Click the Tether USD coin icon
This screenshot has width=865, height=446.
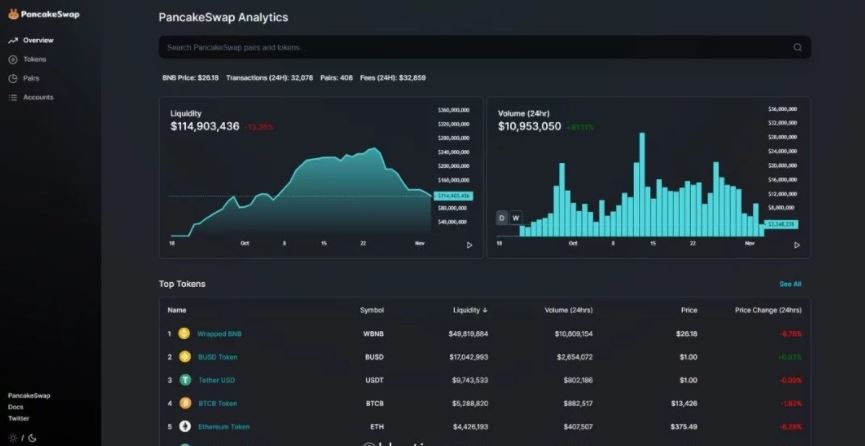[x=184, y=380]
